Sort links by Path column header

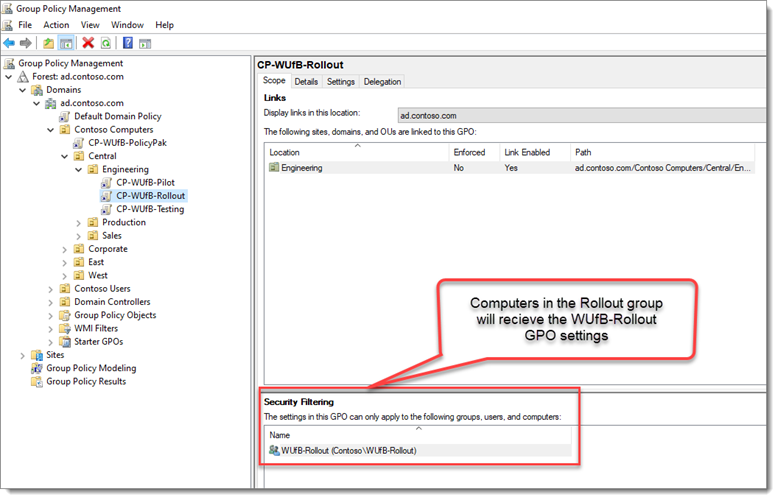point(662,152)
